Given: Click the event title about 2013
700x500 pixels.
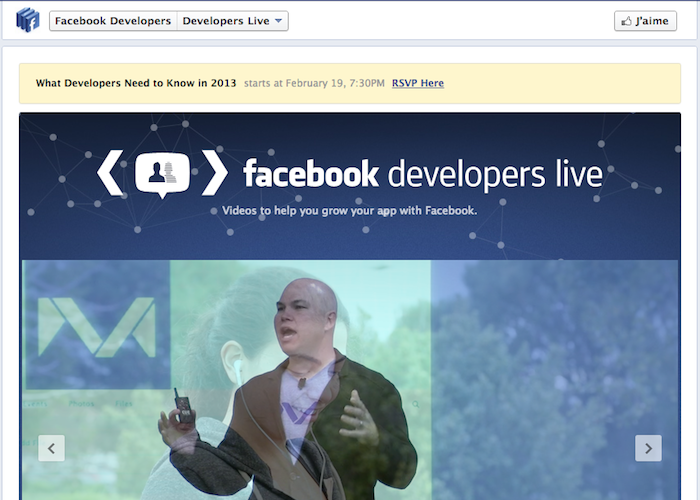Looking at the screenshot, I should click(x=136, y=83).
